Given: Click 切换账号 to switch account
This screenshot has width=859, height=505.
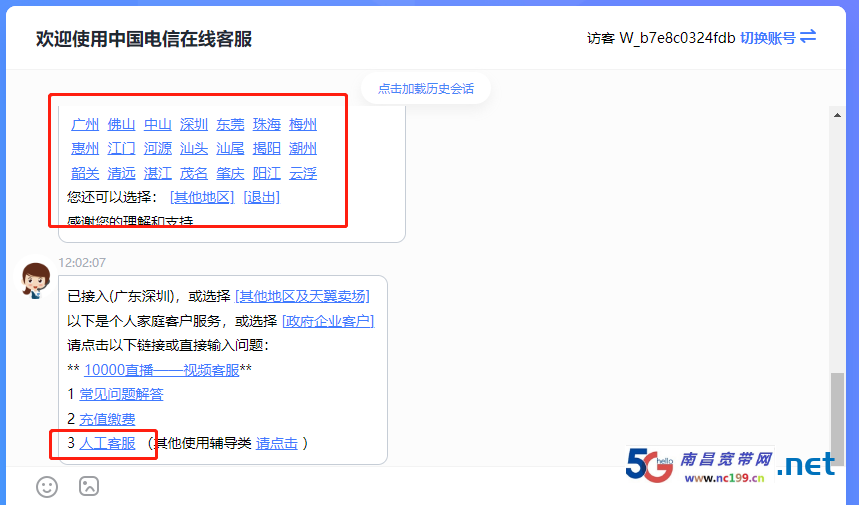Looking at the screenshot, I should tap(768, 38).
